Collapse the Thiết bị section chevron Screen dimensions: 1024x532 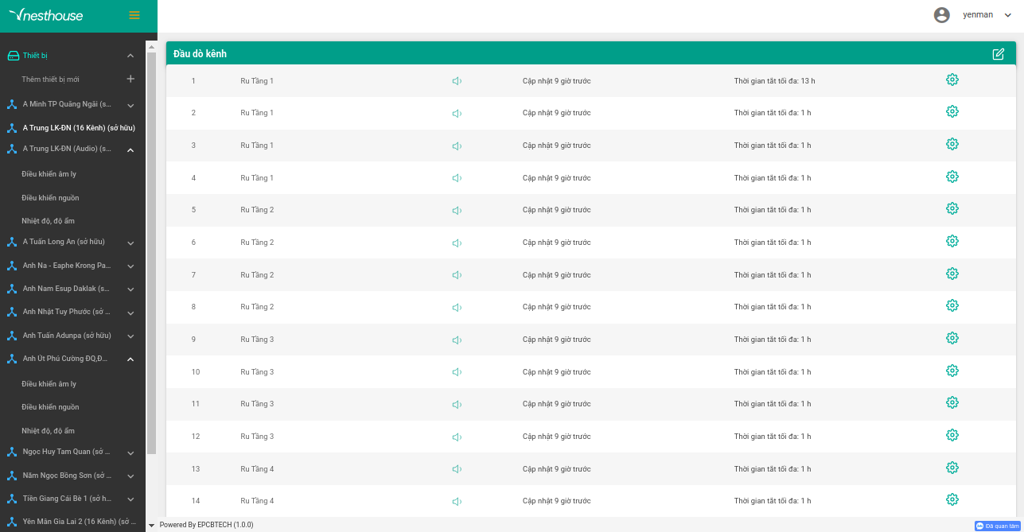[x=131, y=56]
